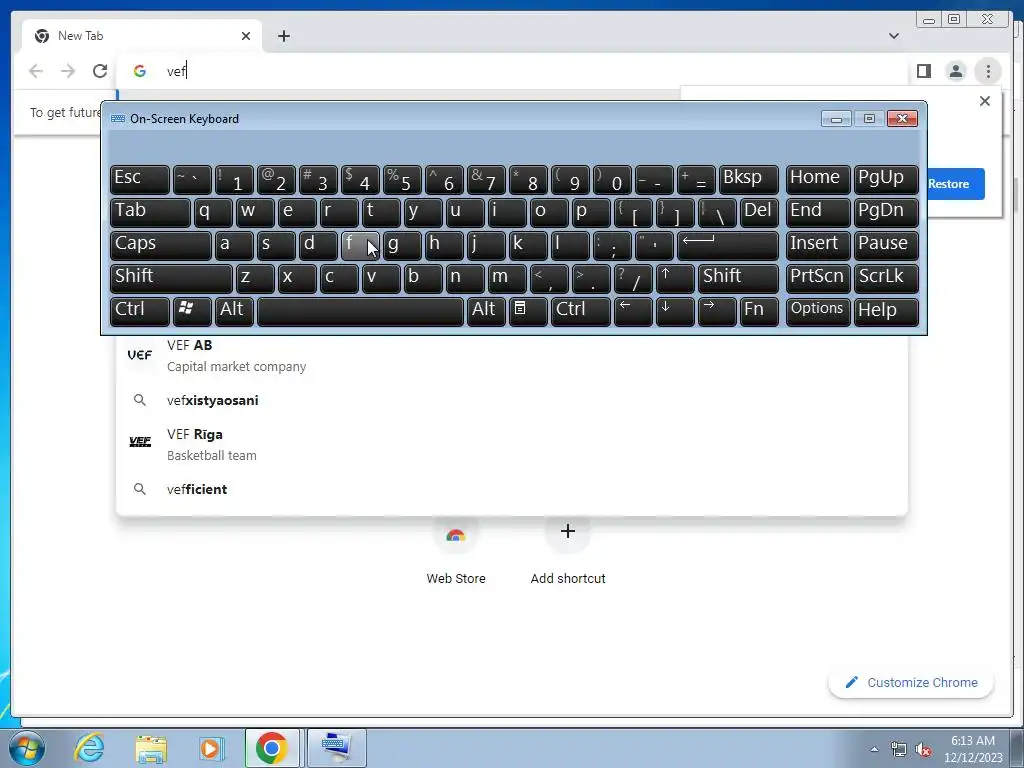Tap the letter q key
The image size is (1024, 768).
point(213,212)
